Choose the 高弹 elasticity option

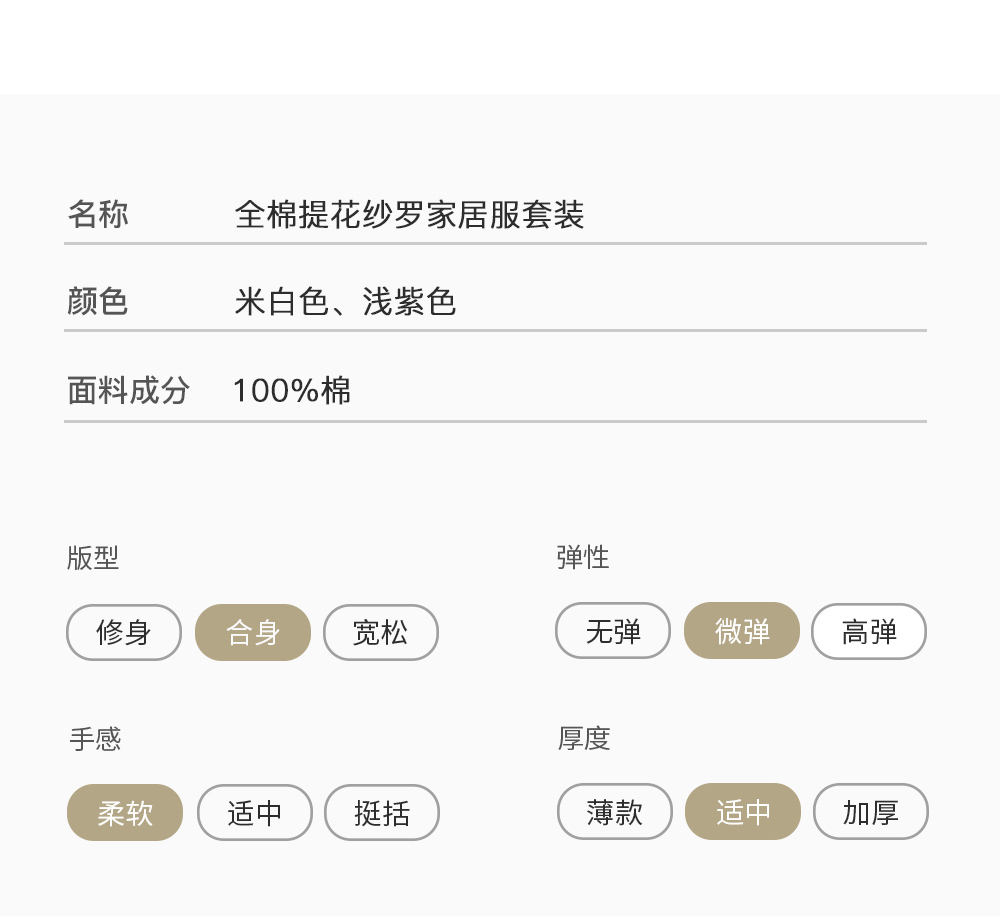pyautogui.click(x=869, y=632)
